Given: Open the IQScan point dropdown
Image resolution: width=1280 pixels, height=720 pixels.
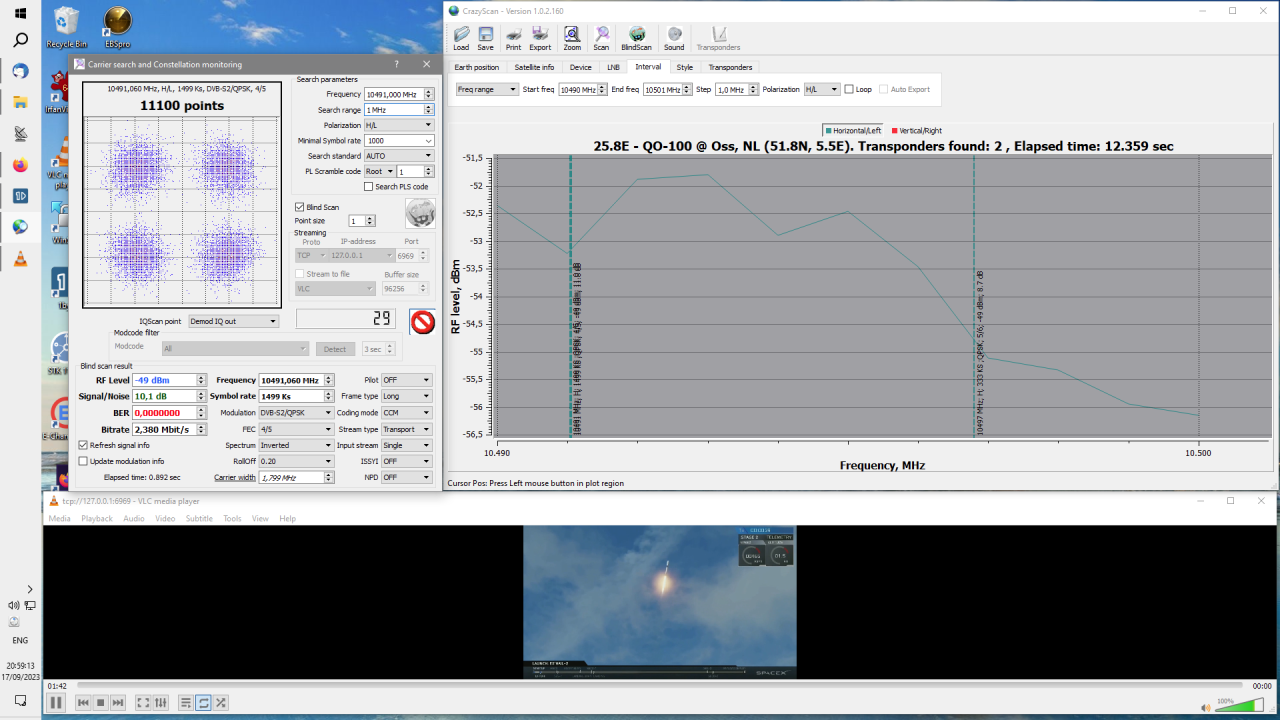Looking at the screenshot, I should point(233,321).
